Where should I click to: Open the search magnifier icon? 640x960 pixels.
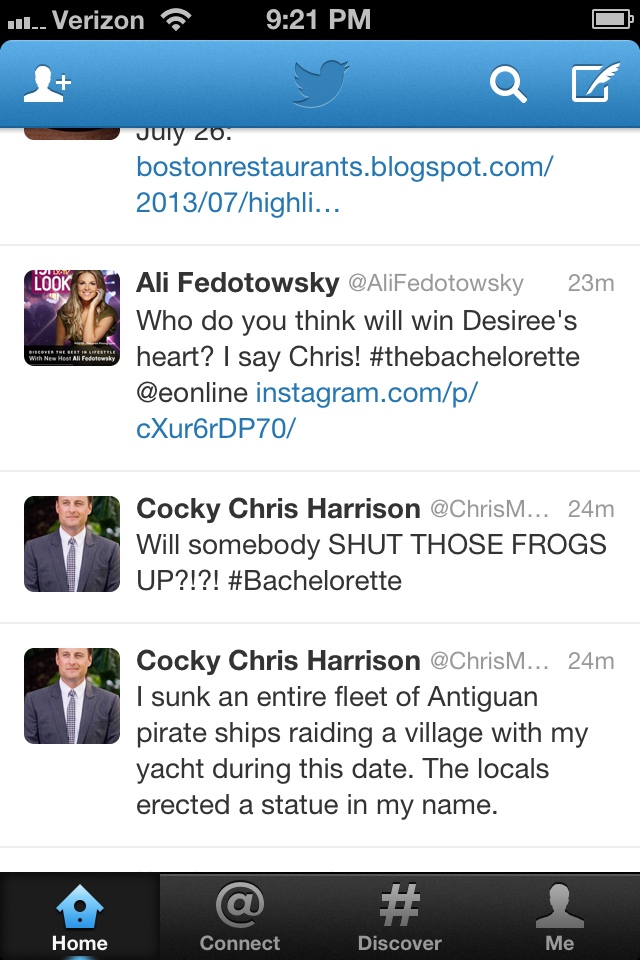508,84
